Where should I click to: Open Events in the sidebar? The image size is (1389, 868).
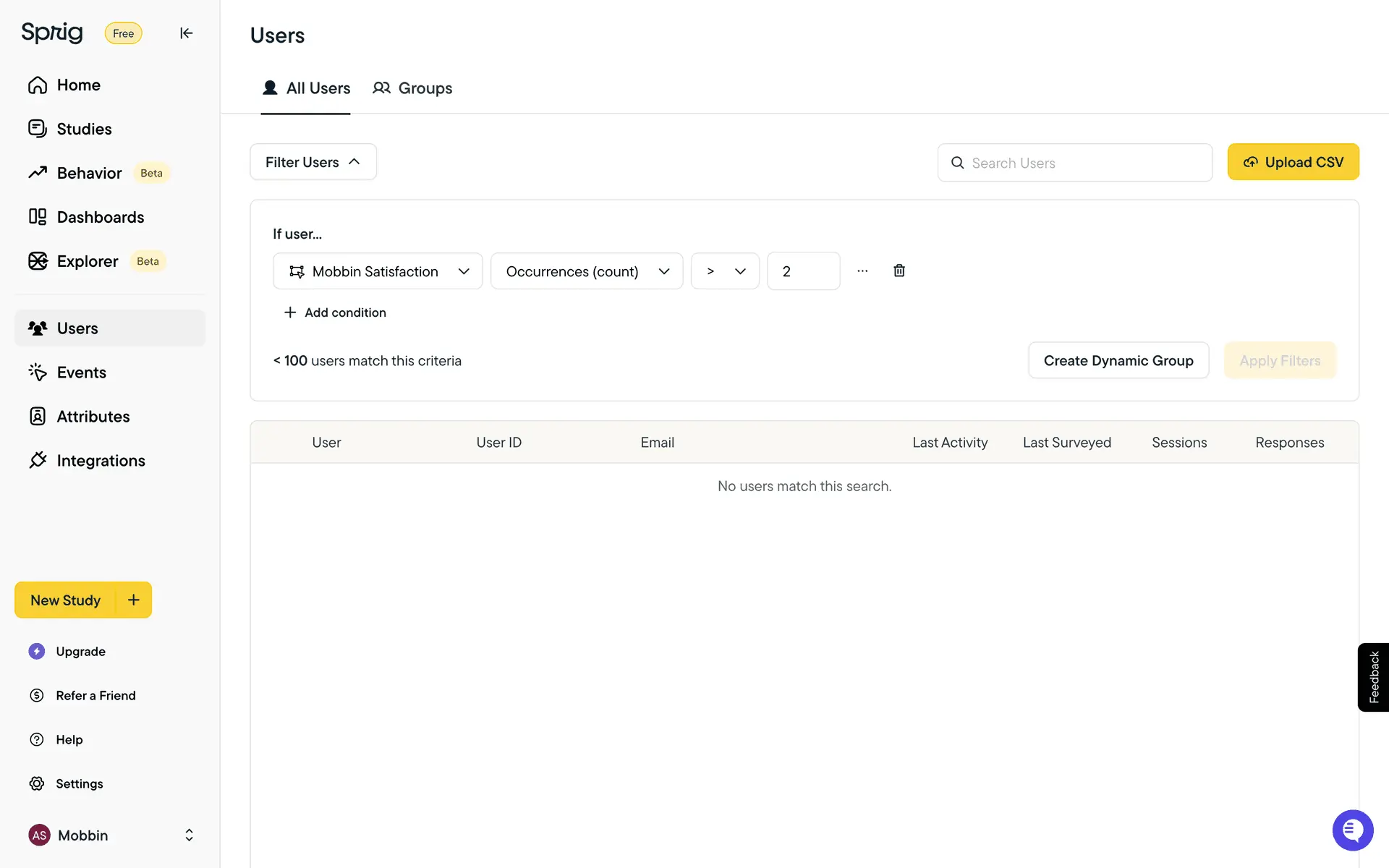coord(81,373)
